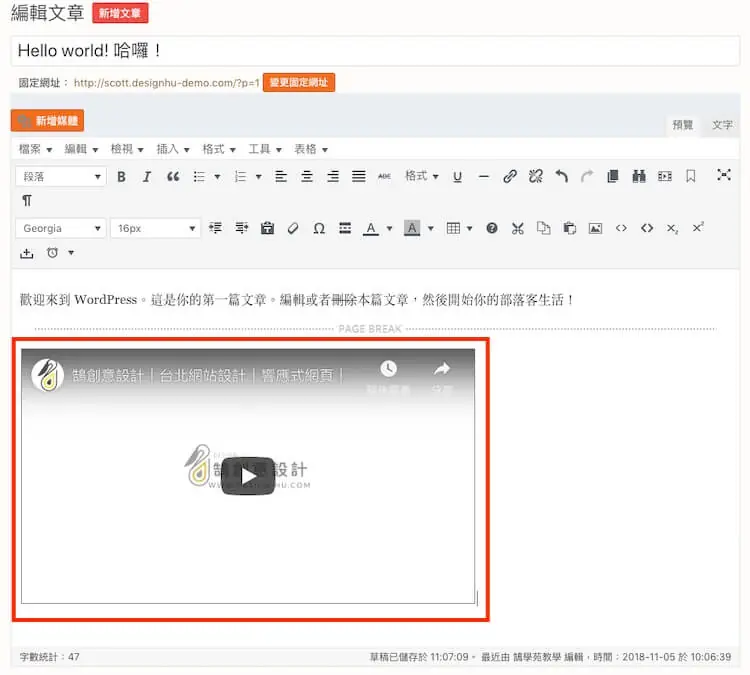This screenshot has width=750, height=675.
Task: Insert a video media embed
Action: 664,177
